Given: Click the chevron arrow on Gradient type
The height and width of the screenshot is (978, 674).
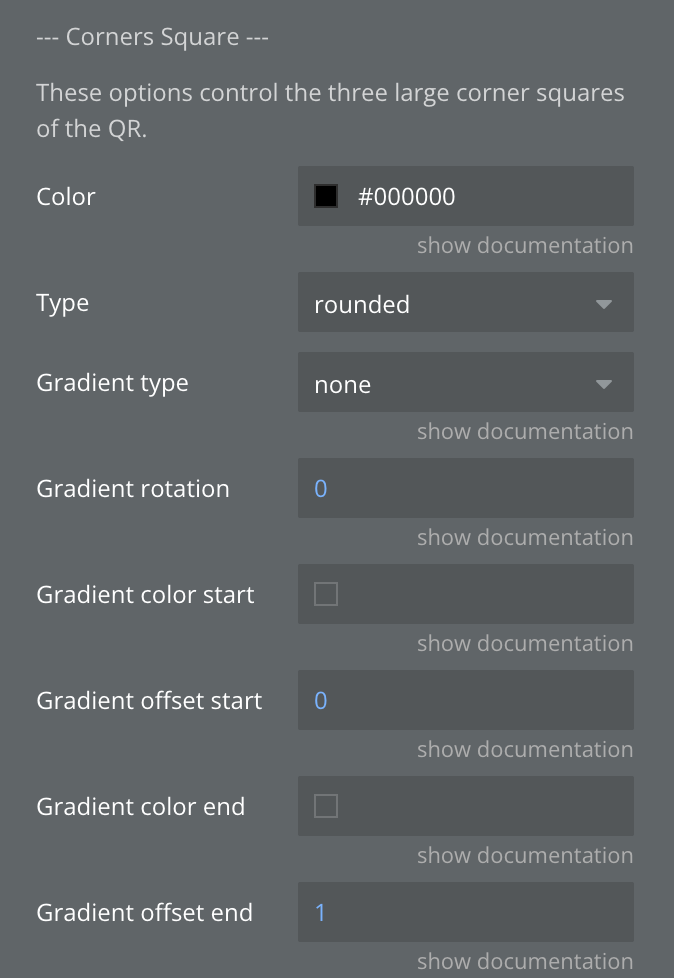Looking at the screenshot, I should pos(603,384).
